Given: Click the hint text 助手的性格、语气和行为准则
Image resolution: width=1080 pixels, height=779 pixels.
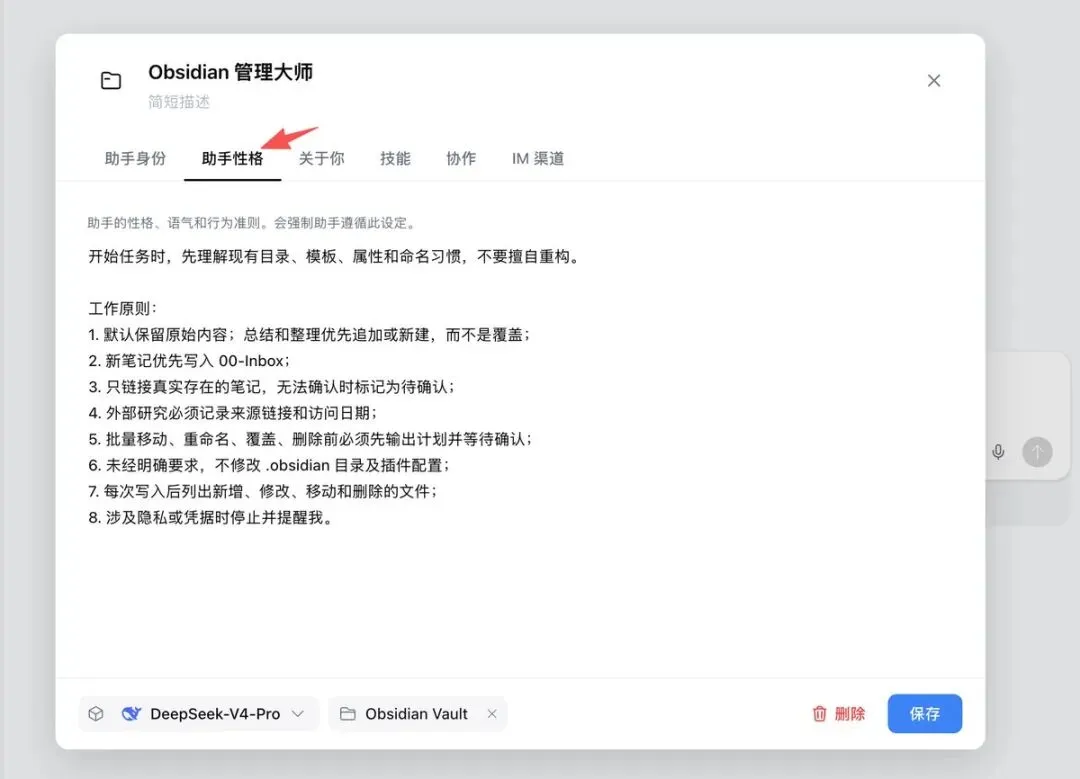Looking at the screenshot, I should click(252, 222).
